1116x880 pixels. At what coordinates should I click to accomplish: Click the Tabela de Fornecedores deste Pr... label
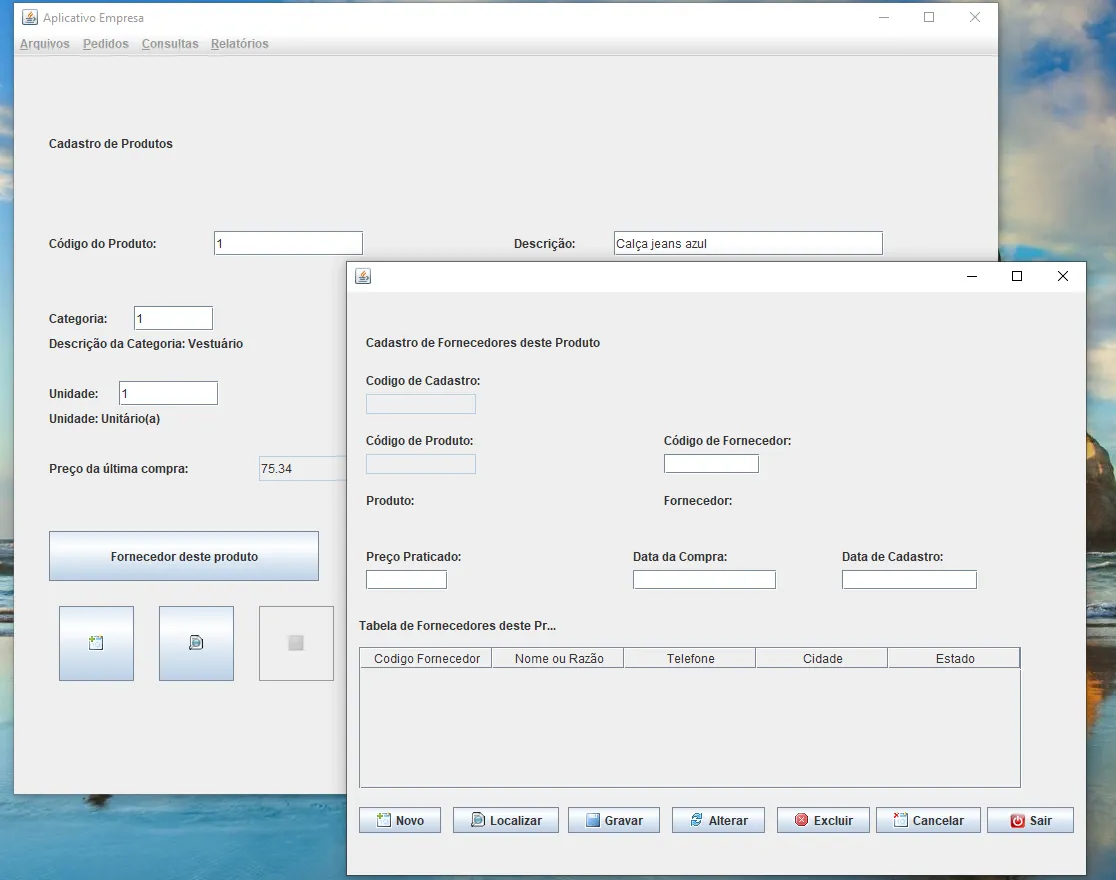(x=457, y=625)
